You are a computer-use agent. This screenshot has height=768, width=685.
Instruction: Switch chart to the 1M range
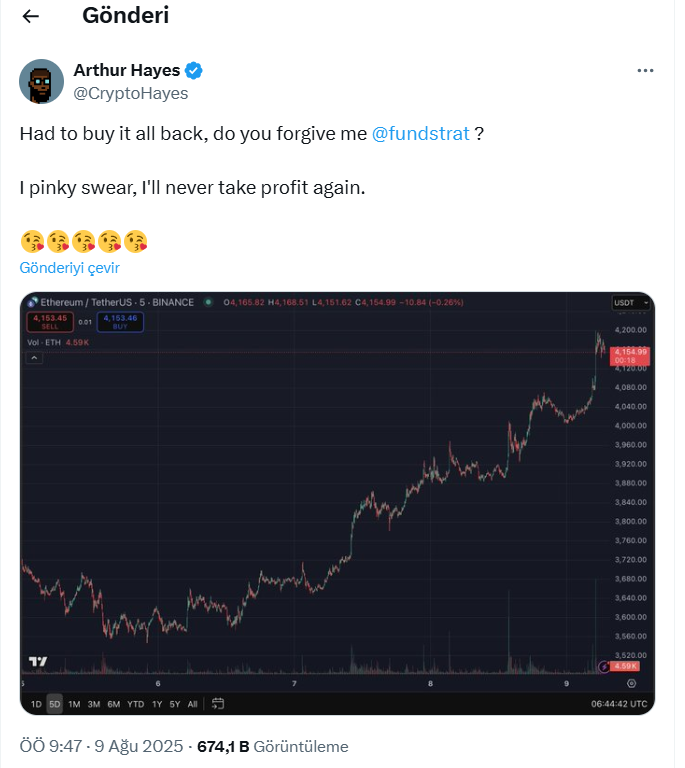75,704
